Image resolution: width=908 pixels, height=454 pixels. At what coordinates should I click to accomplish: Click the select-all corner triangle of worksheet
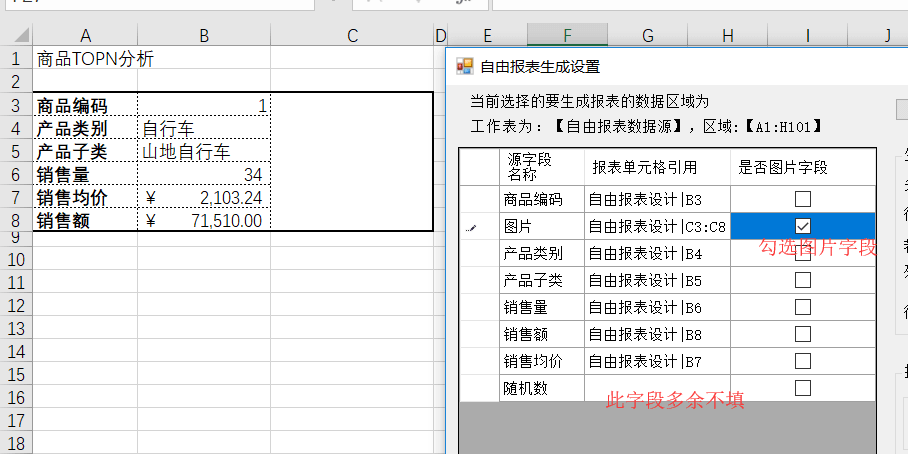click(21, 35)
